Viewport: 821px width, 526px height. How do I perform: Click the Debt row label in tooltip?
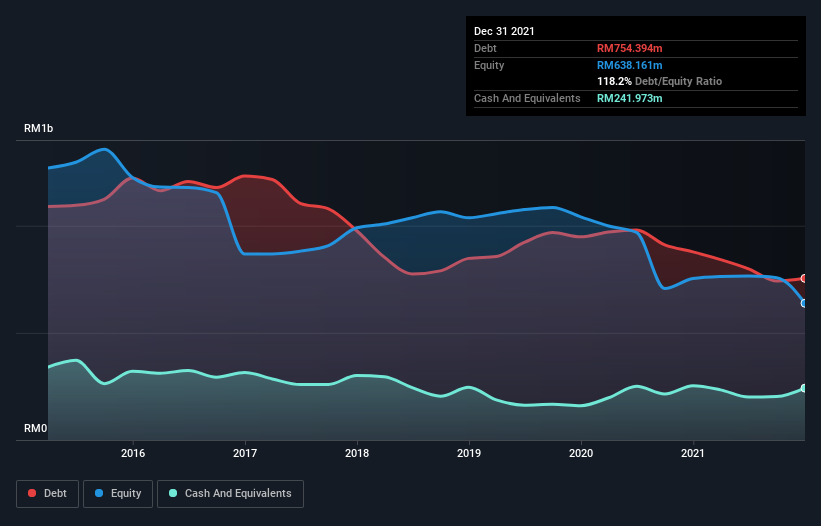485,48
